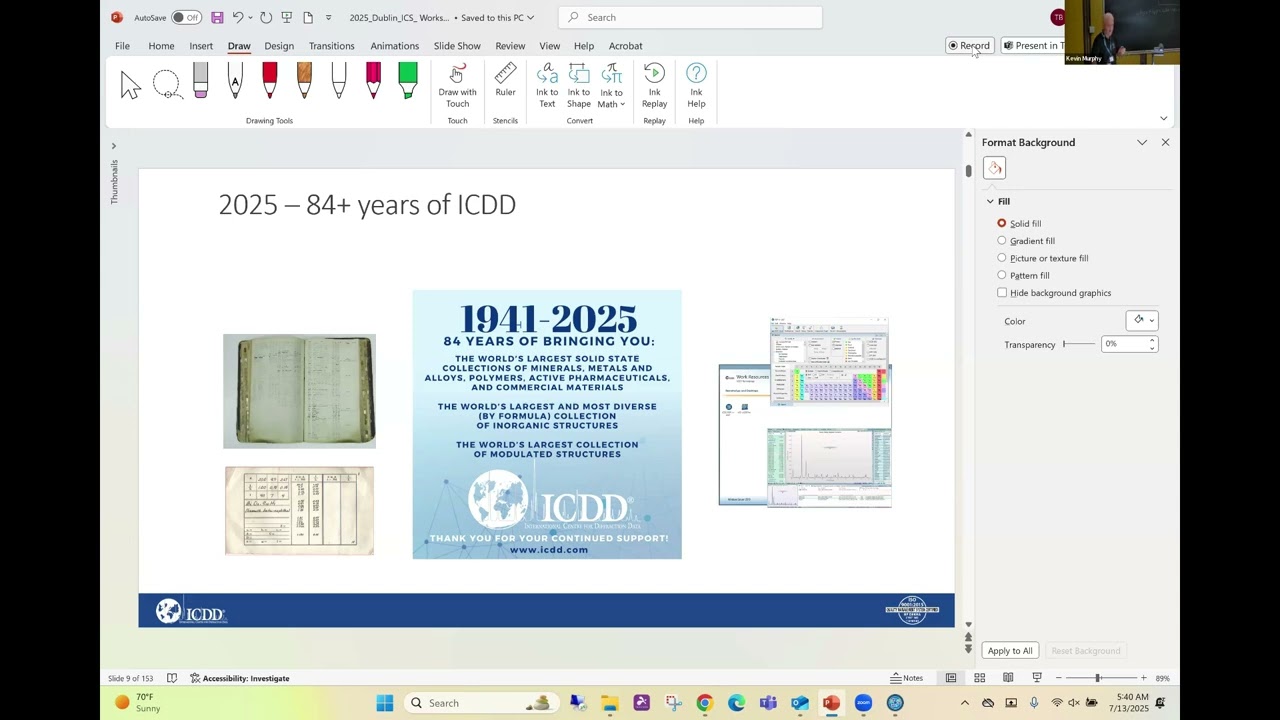The height and width of the screenshot is (720, 1280).
Task: Open the Transitions tab
Action: pos(331,46)
